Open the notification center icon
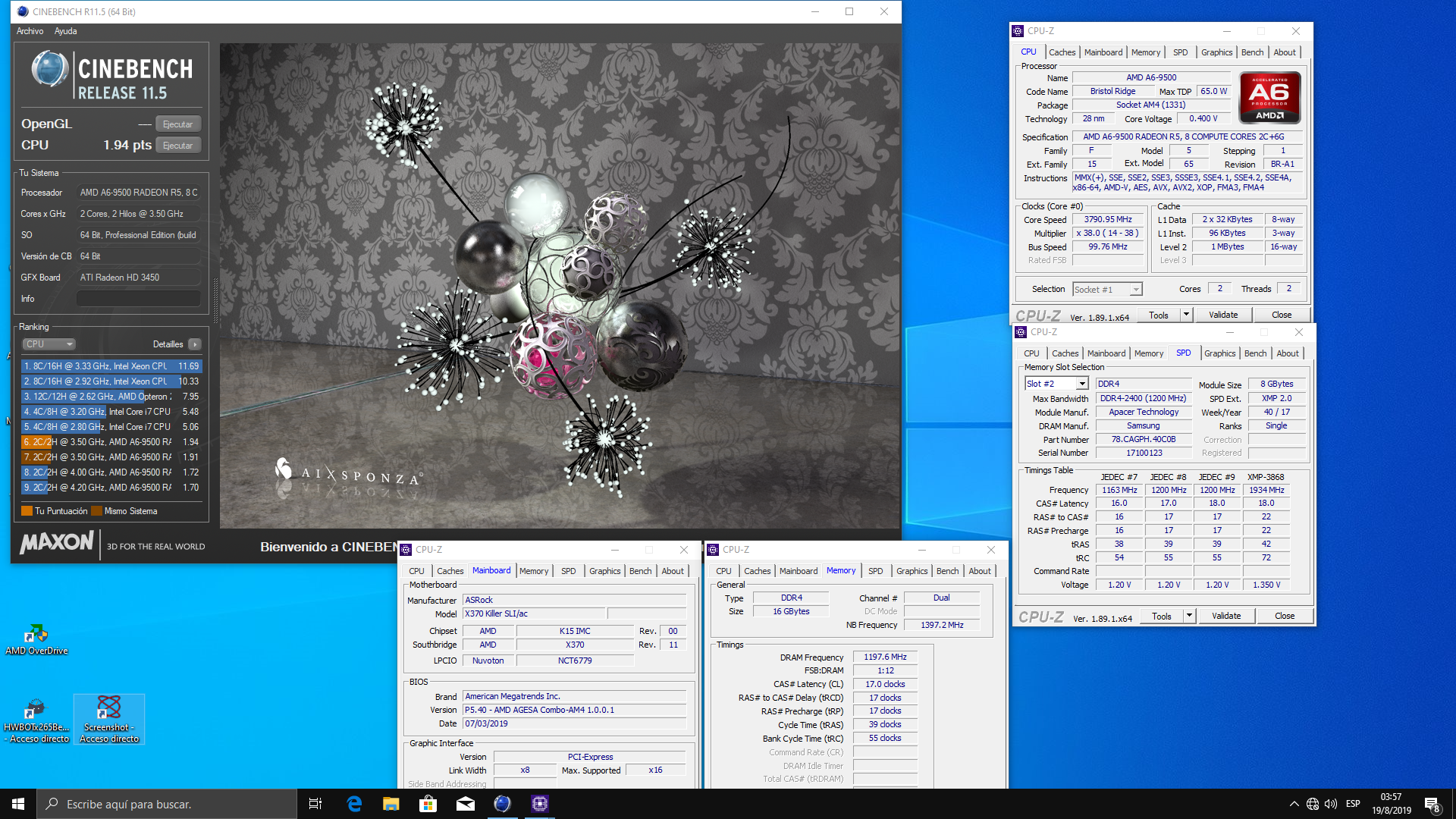The width and height of the screenshot is (1456, 819). tap(1432, 805)
